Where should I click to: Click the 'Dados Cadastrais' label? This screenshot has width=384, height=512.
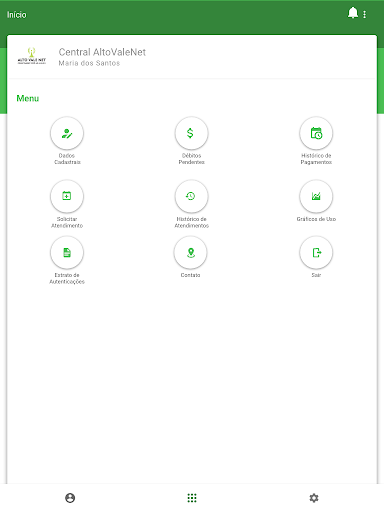(x=67, y=159)
